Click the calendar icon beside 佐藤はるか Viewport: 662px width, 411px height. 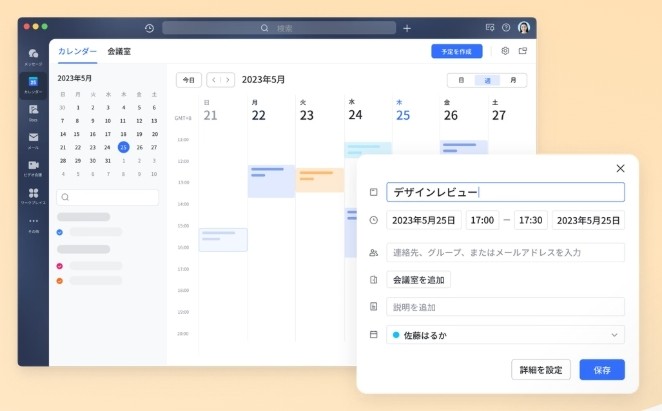[x=374, y=335]
